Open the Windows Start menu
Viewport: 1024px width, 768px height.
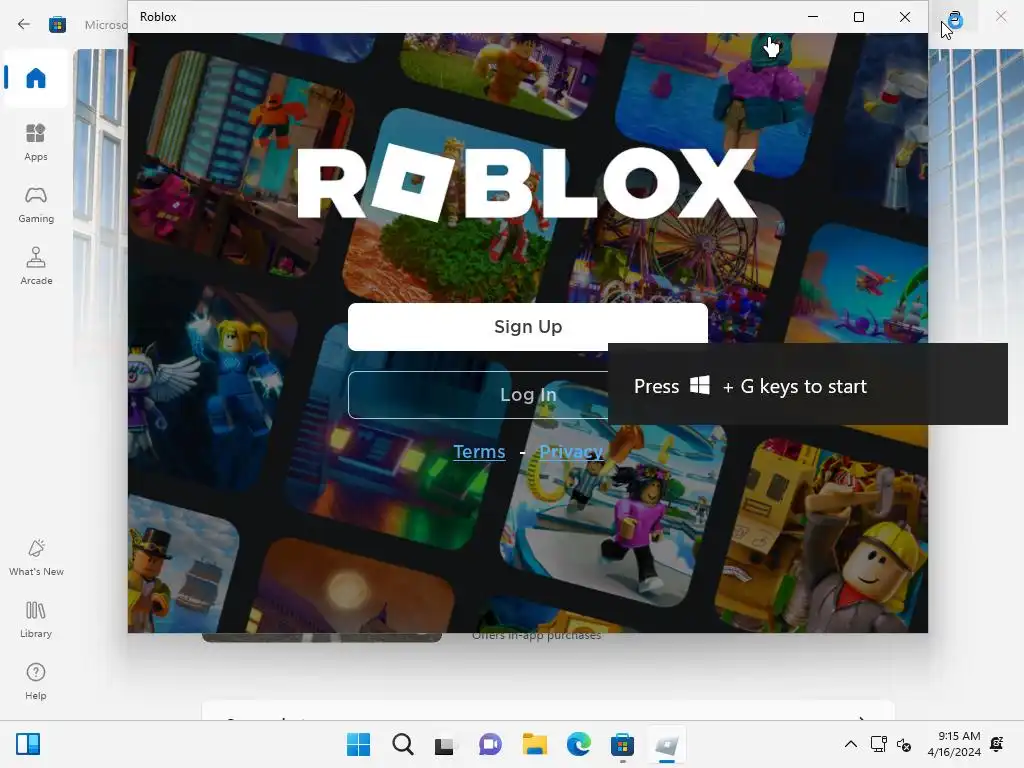[358, 744]
